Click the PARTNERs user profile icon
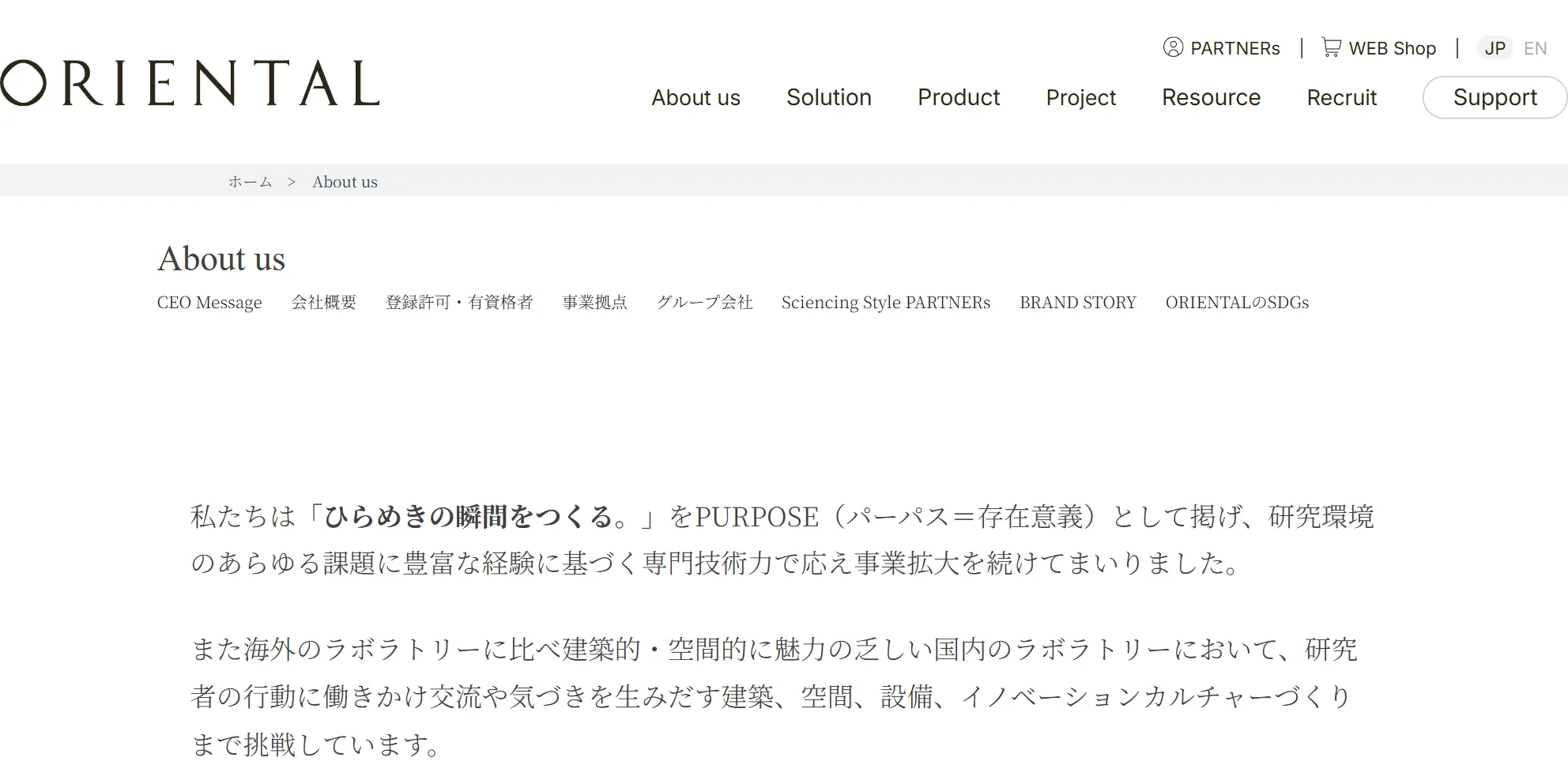This screenshot has width=1568, height=784. click(x=1173, y=47)
